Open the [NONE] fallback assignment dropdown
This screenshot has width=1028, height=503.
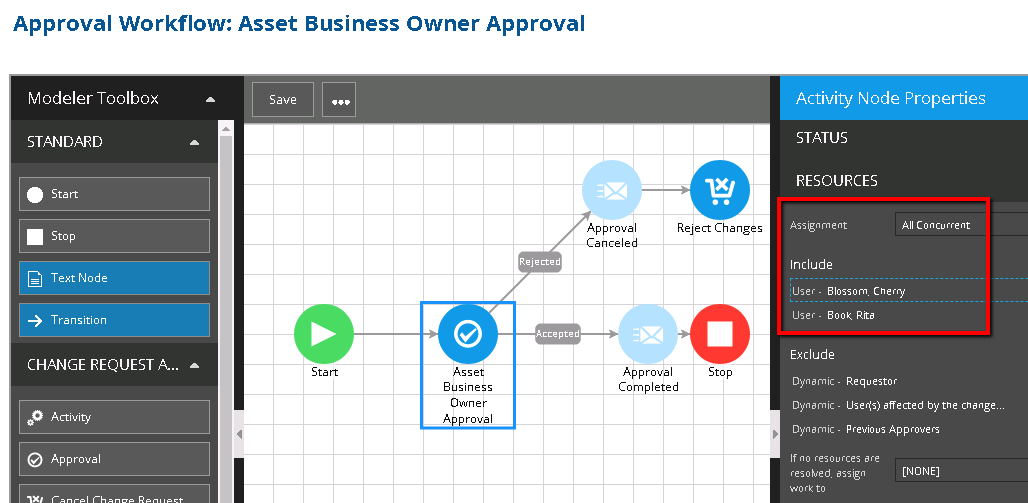pos(960,471)
